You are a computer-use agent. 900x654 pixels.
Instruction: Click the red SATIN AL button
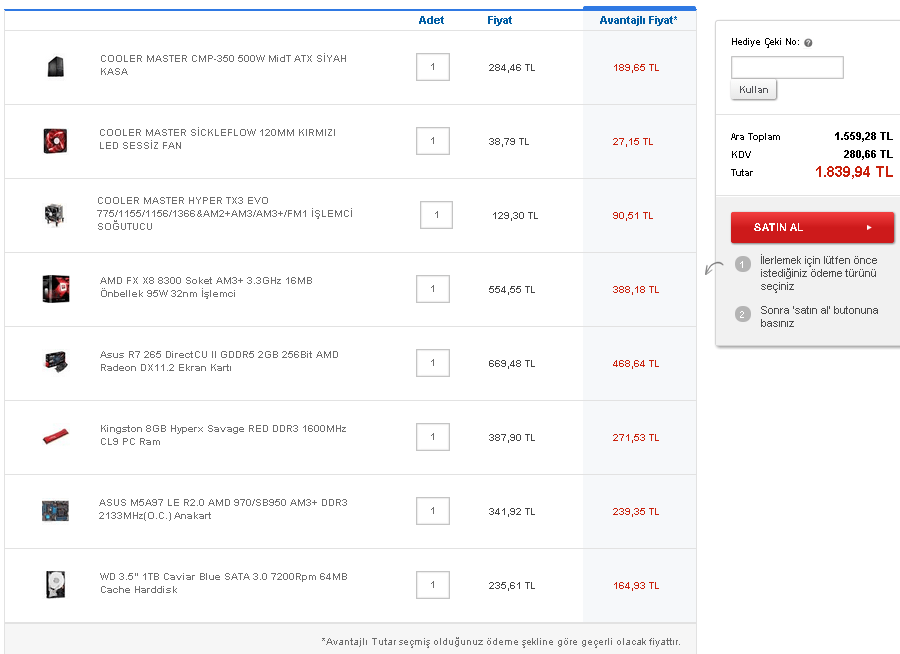point(812,227)
